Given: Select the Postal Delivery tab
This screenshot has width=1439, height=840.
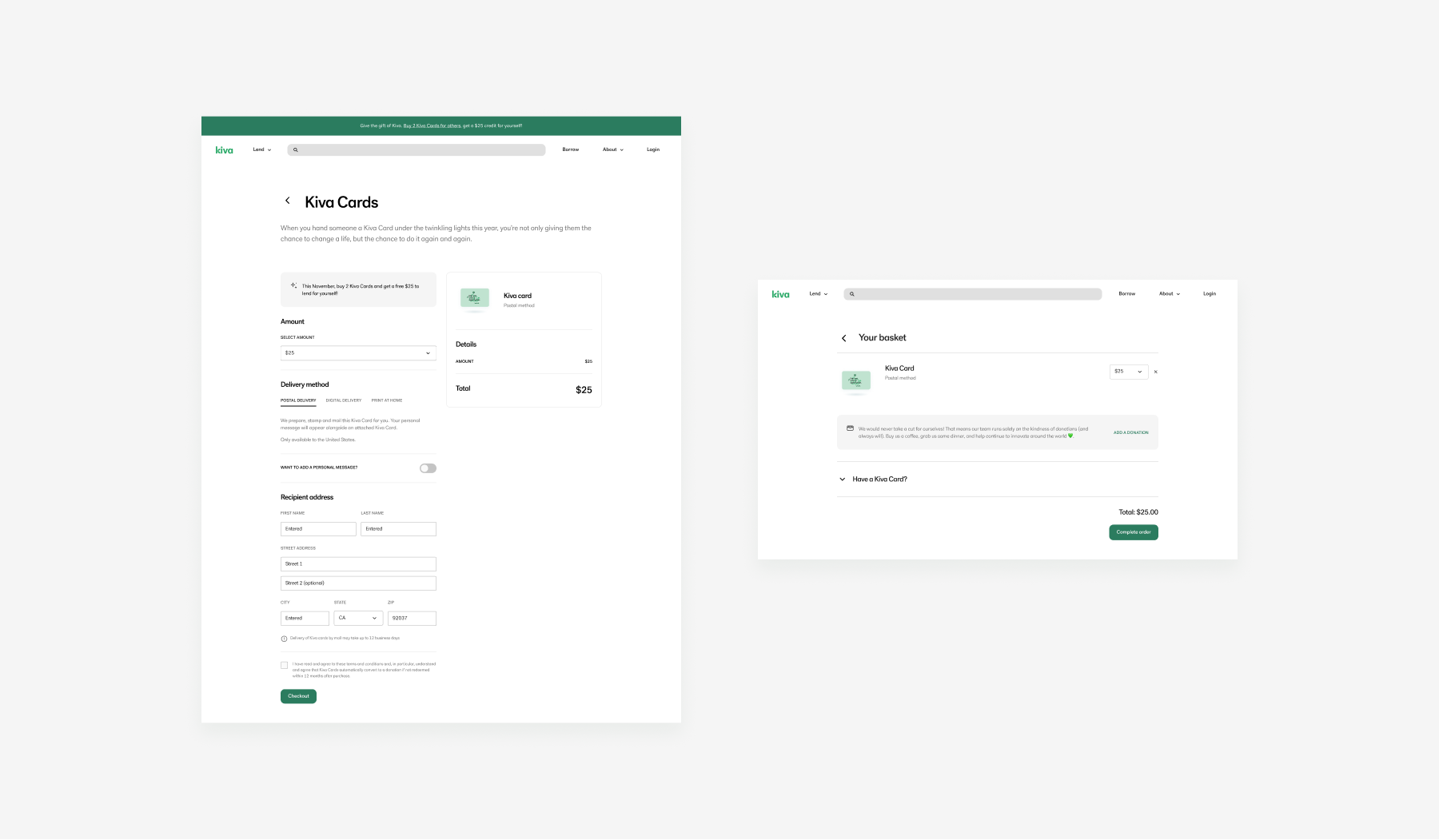Looking at the screenshot, I should pyautogui.click(x=298, y=400).
